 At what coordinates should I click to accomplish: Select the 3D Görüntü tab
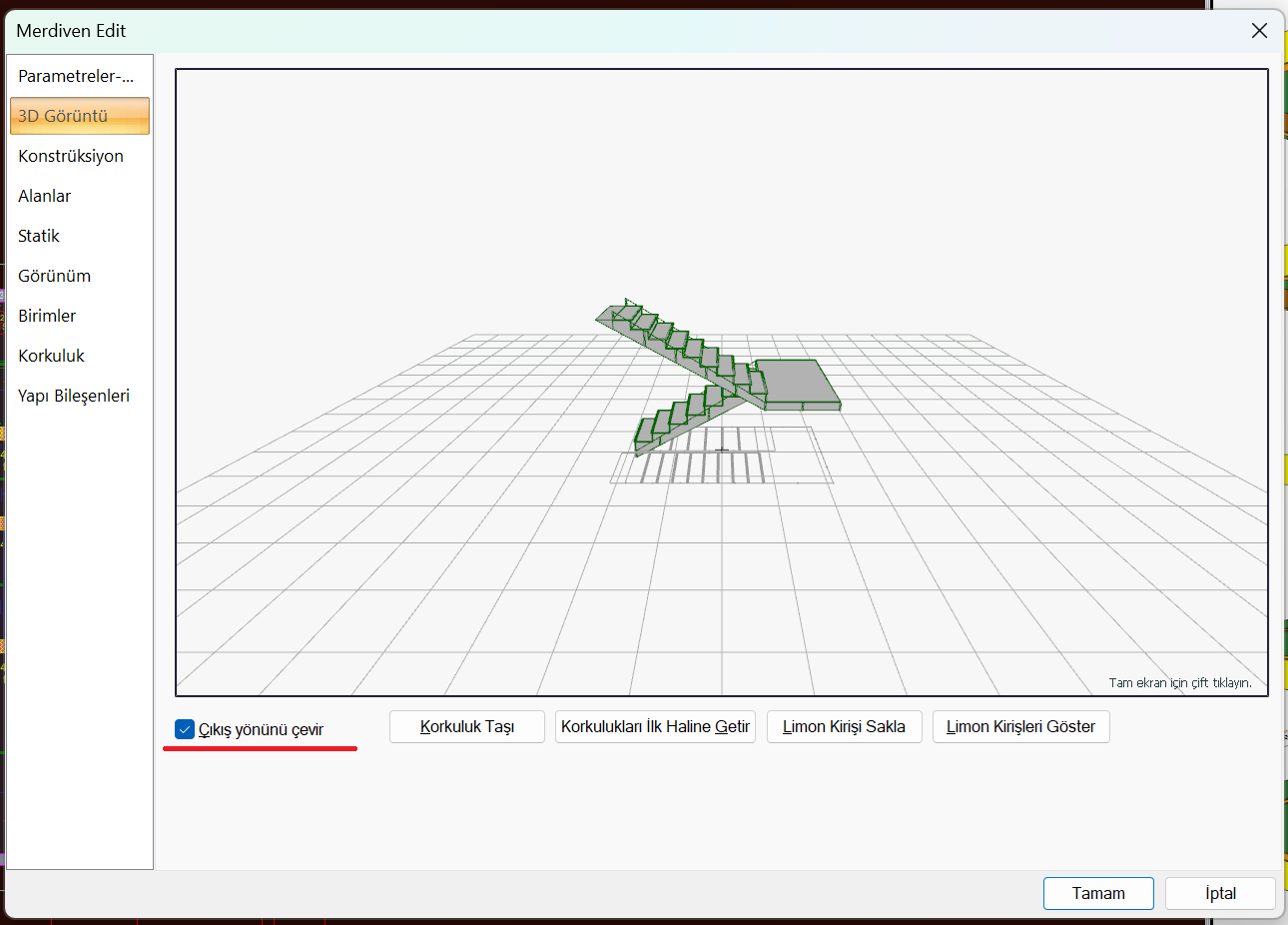pyautogui.click(x=80, y=116)
